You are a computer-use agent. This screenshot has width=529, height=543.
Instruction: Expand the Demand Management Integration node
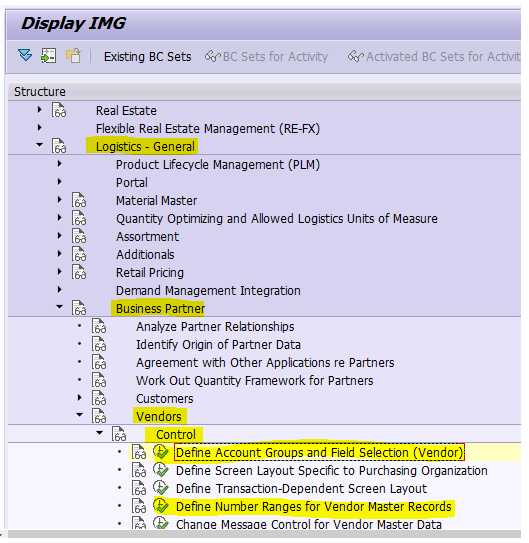60,290
